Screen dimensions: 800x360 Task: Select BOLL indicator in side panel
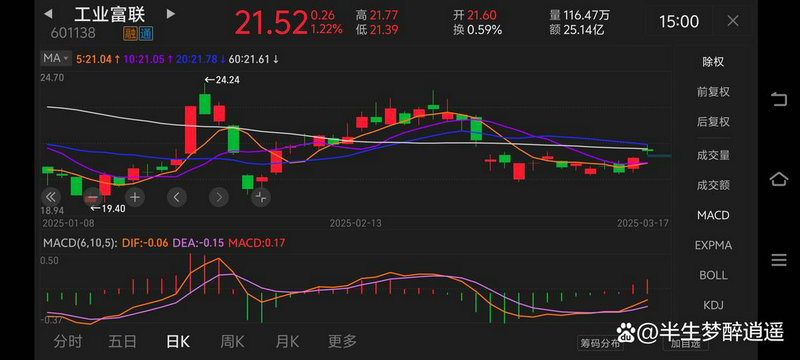[713, 275]
